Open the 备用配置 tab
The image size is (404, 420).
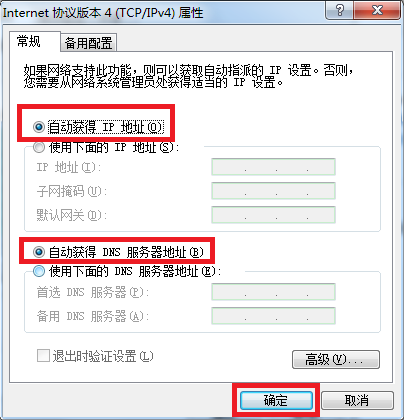click(88, 43)
